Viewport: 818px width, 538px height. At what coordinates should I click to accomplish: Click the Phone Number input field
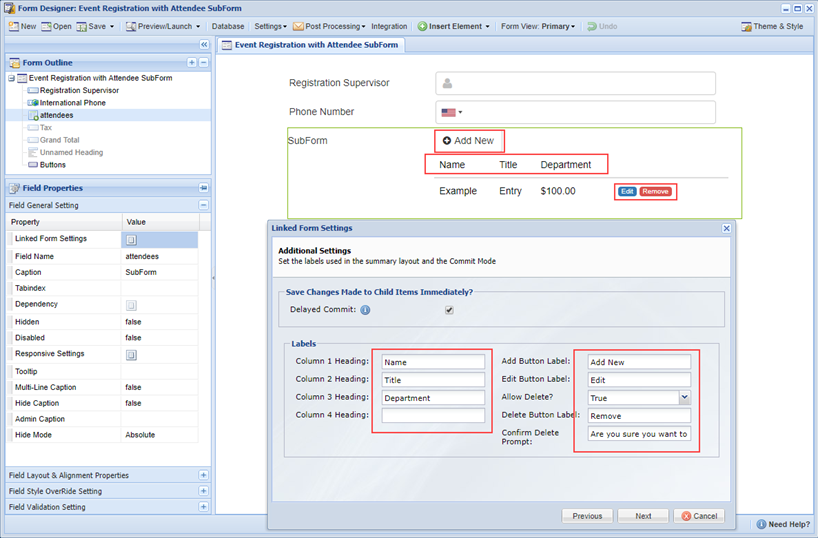pos(575,112)
